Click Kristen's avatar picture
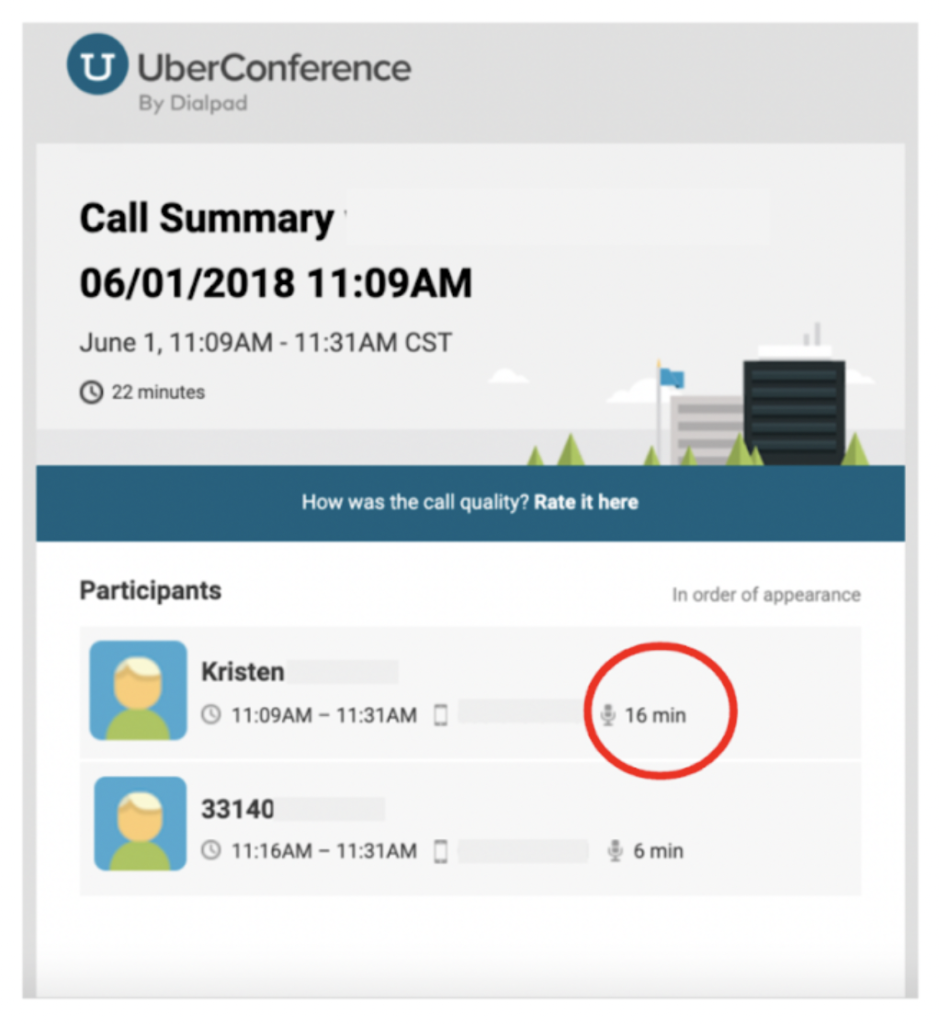The width and height of the screenshot is (939, 1024). 138,690
